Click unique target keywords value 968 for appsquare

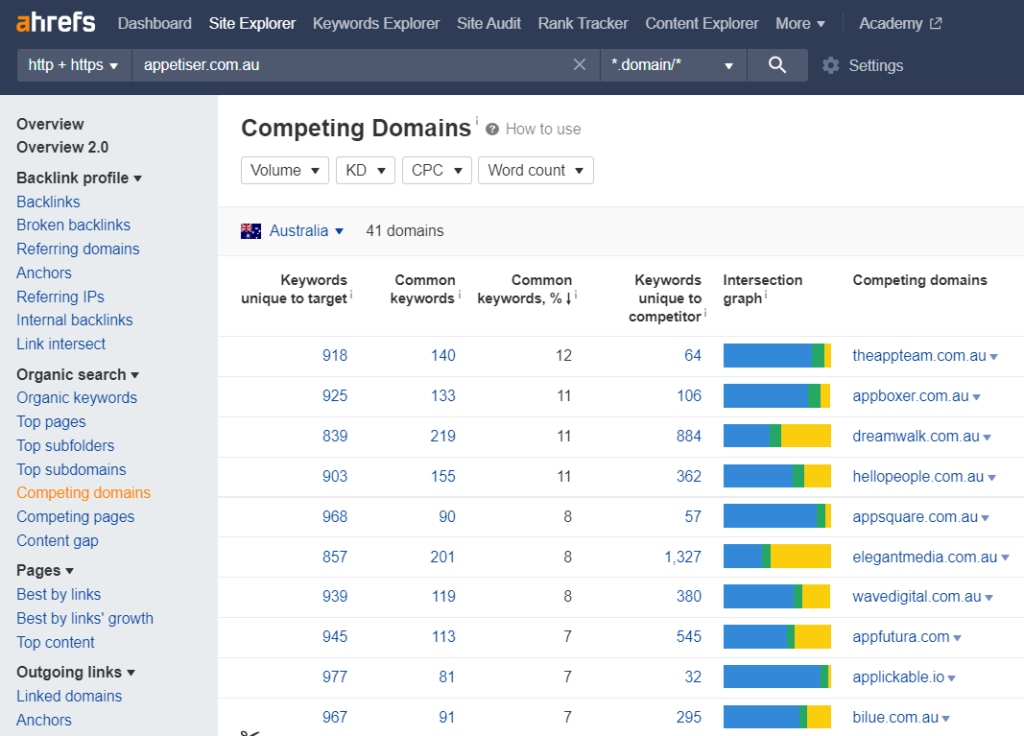click(335, 517)
